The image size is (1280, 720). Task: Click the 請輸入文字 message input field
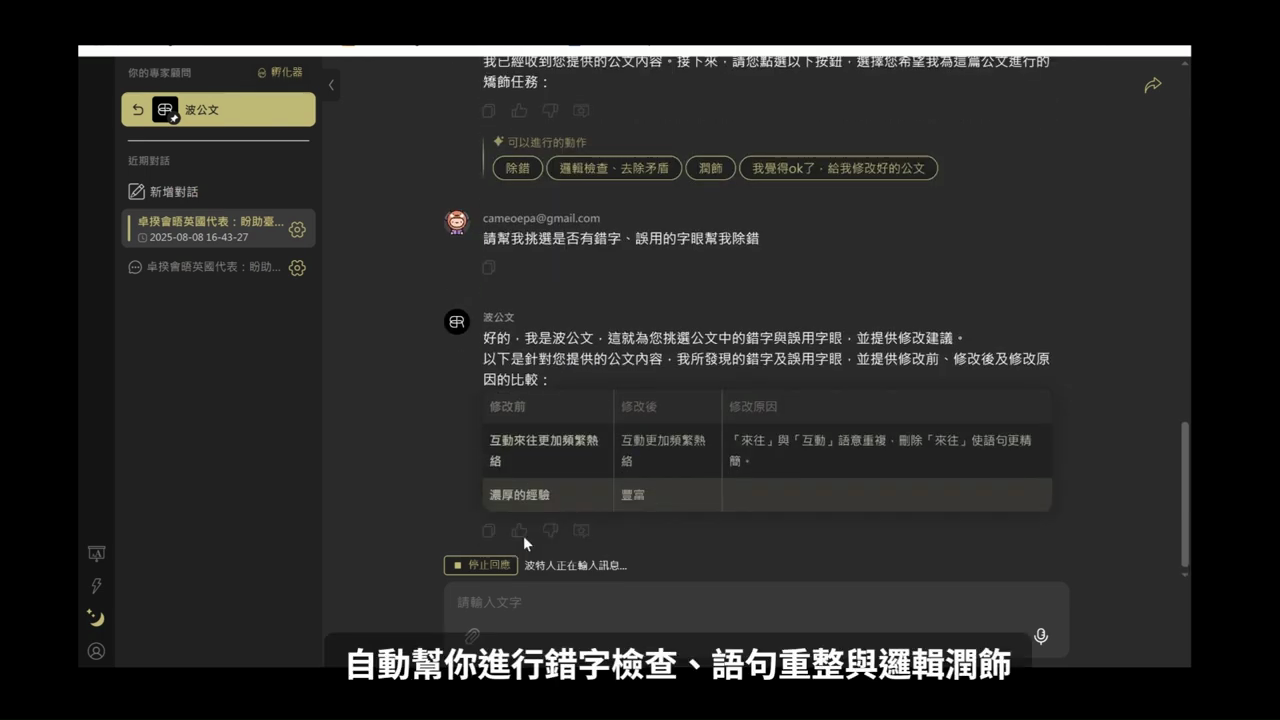pos(756,602)
